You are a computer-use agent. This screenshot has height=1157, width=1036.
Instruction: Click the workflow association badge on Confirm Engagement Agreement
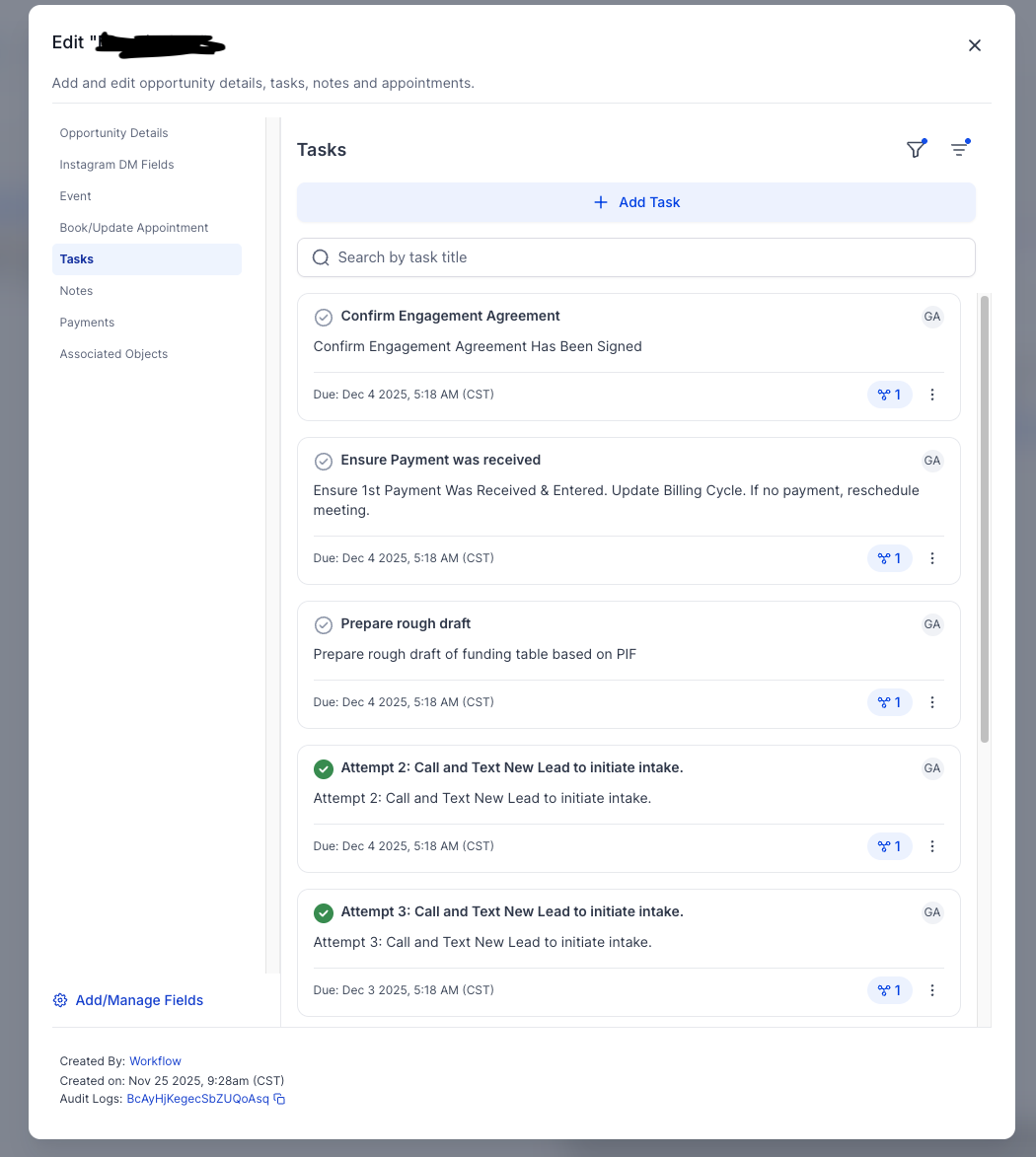[x=889, y=394]
